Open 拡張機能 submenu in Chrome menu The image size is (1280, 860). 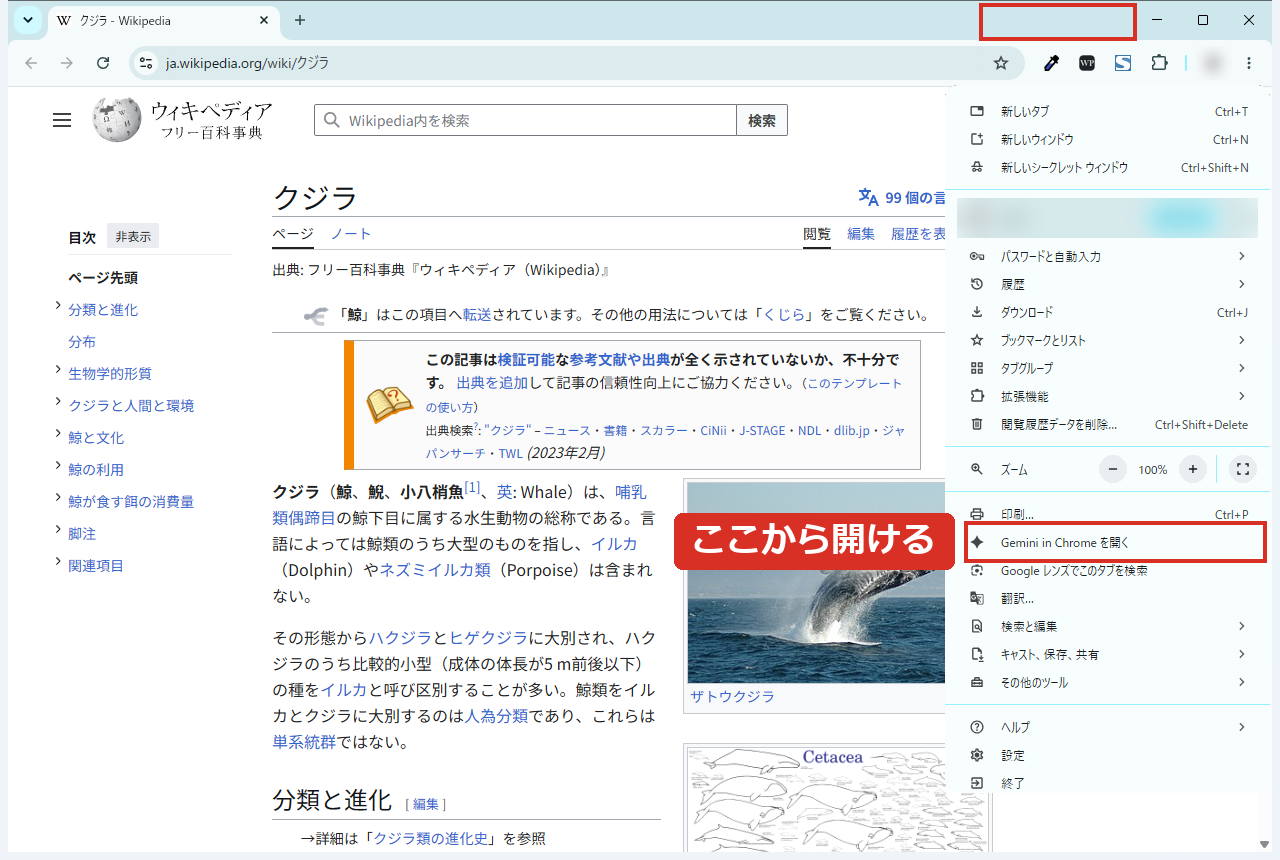point(1107,396)
